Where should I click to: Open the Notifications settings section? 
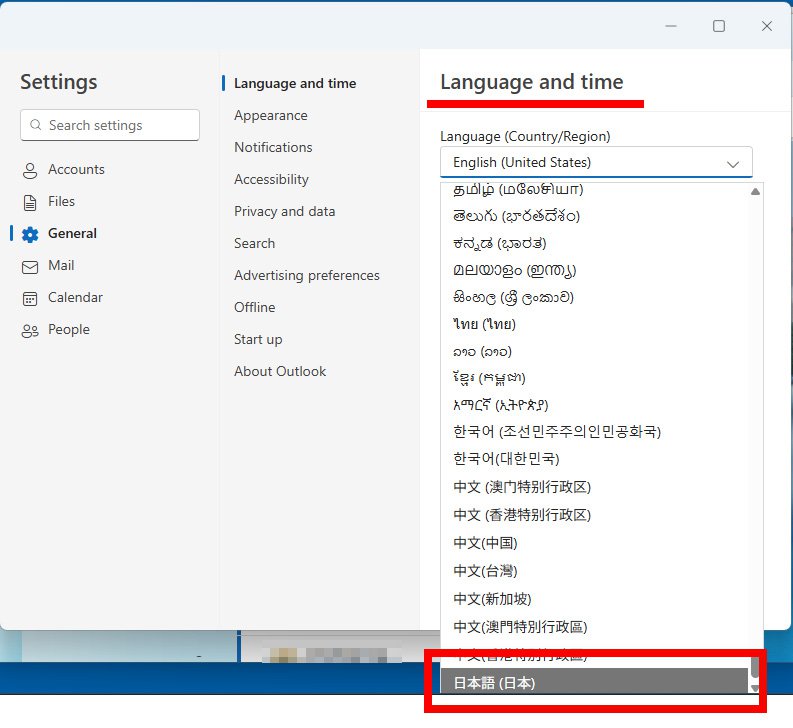[273, 148]
